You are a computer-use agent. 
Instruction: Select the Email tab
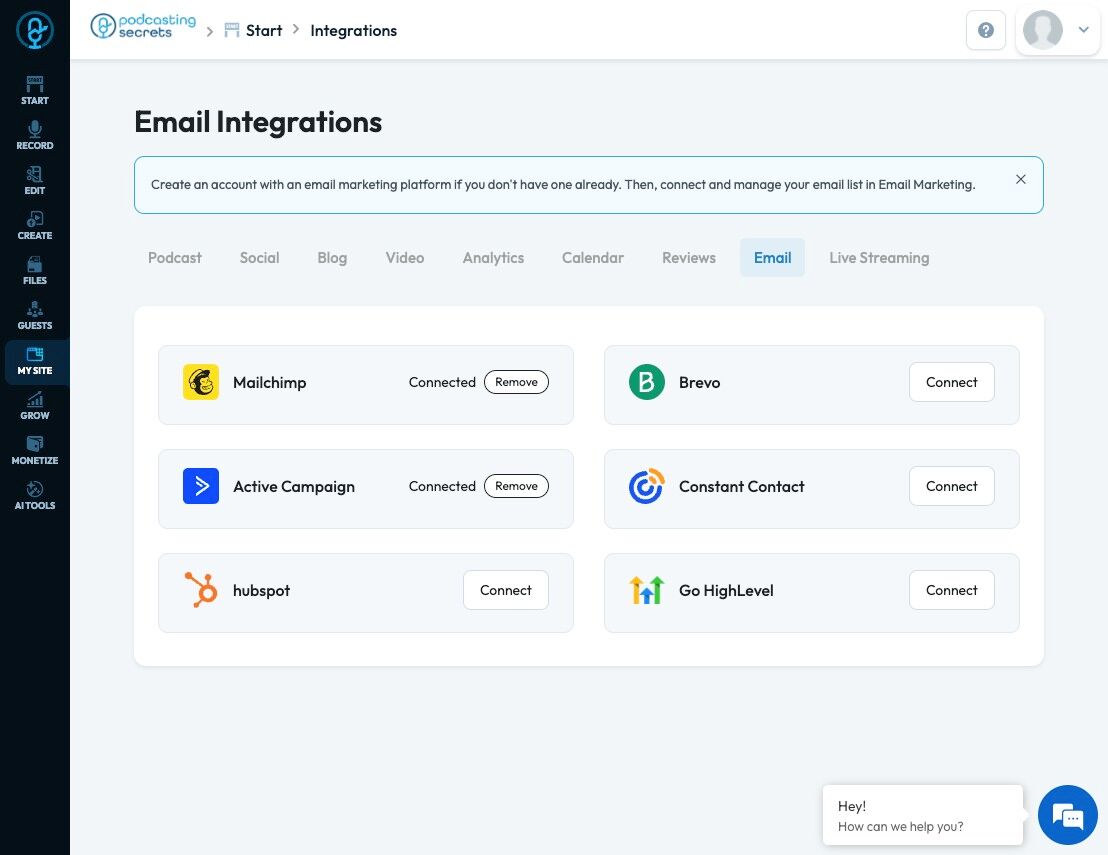772,258
